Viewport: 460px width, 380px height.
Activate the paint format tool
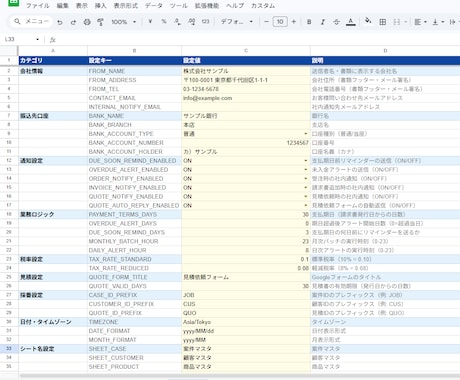pyautogui.click(x=100, y=22)
